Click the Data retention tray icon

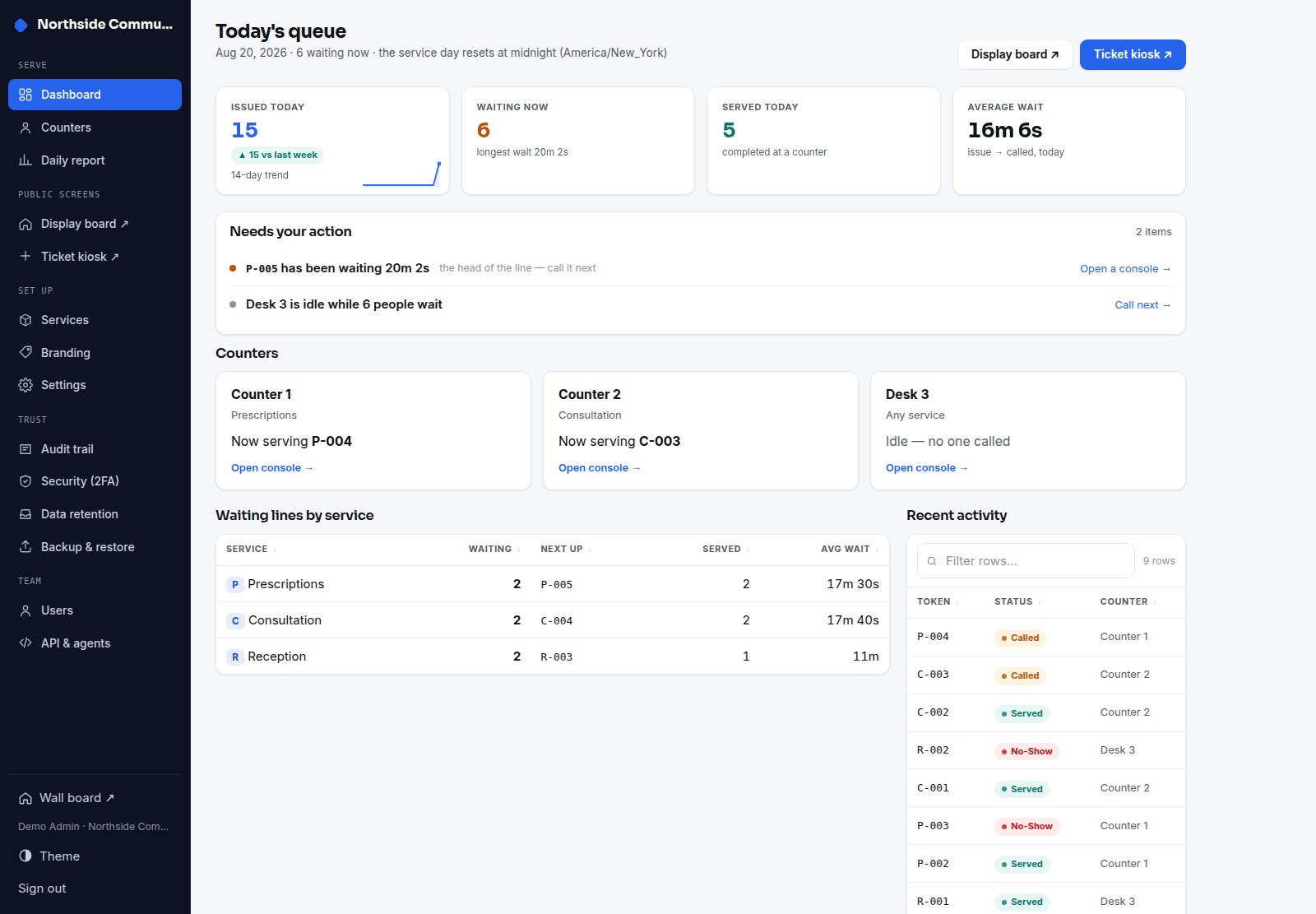[x=25, y=514]
